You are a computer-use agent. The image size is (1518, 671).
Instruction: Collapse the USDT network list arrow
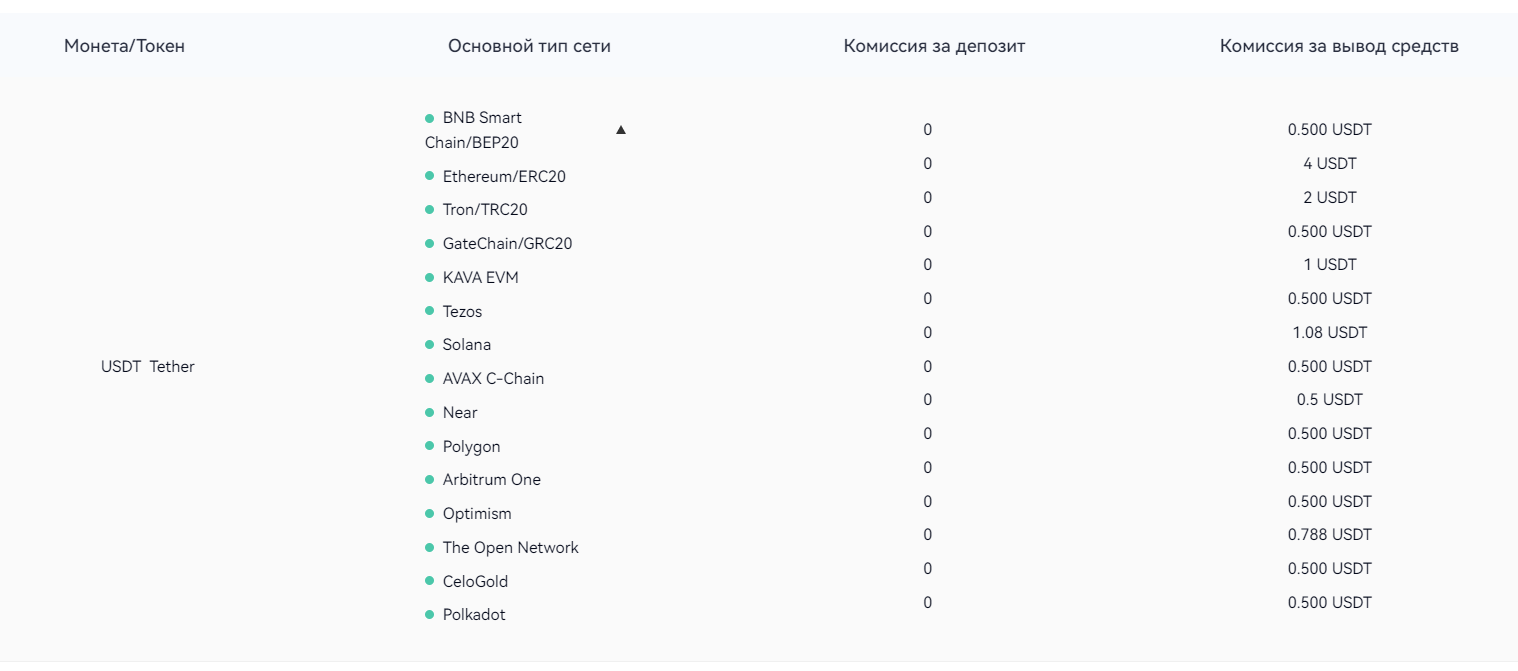621,130
